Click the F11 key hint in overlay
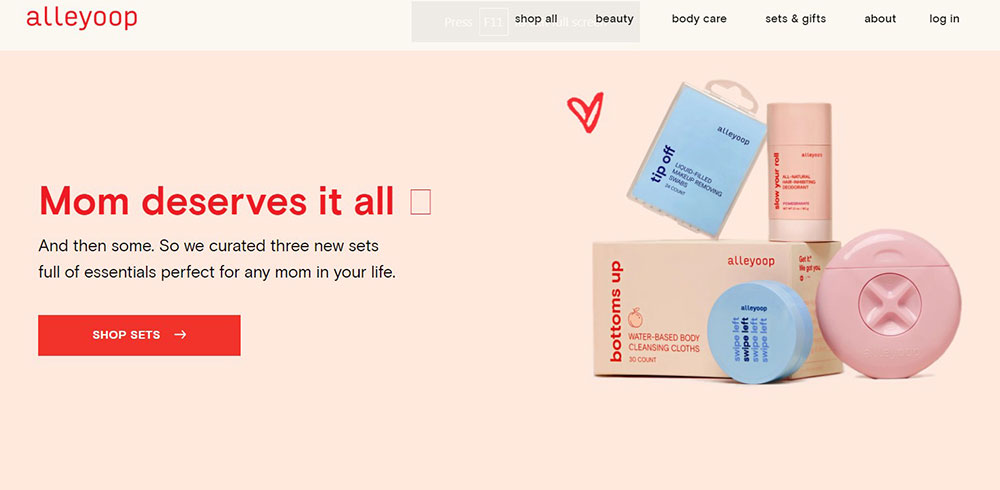 click(x=494, y=22)
